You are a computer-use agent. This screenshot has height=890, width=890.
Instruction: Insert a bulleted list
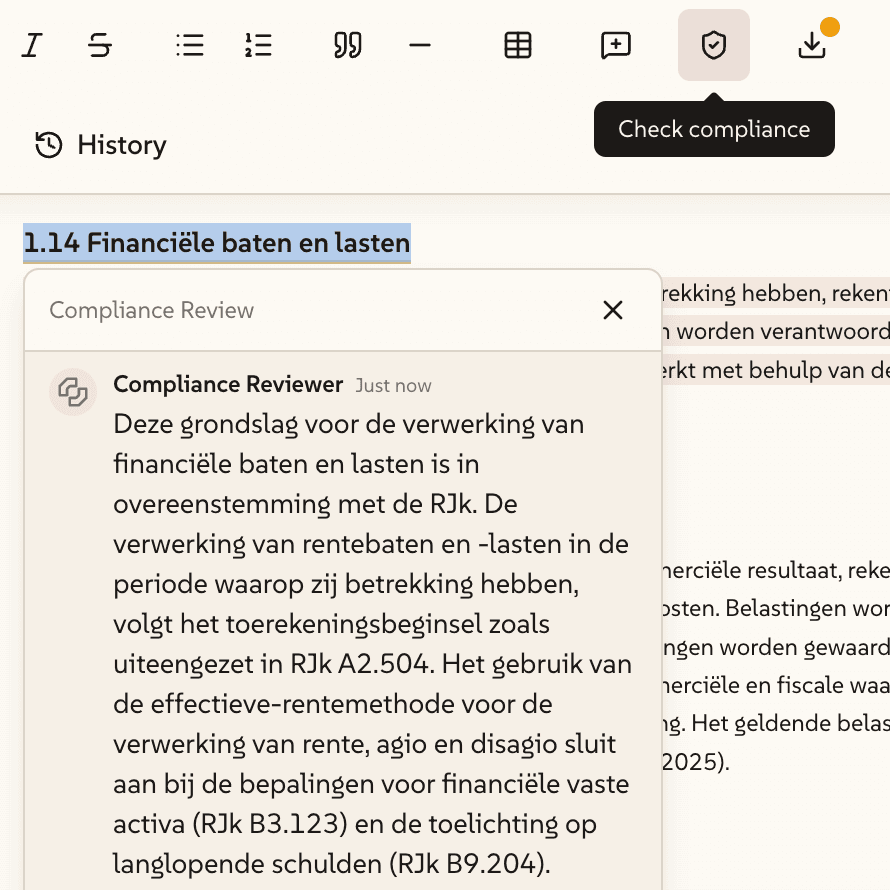tap(190, 45)
